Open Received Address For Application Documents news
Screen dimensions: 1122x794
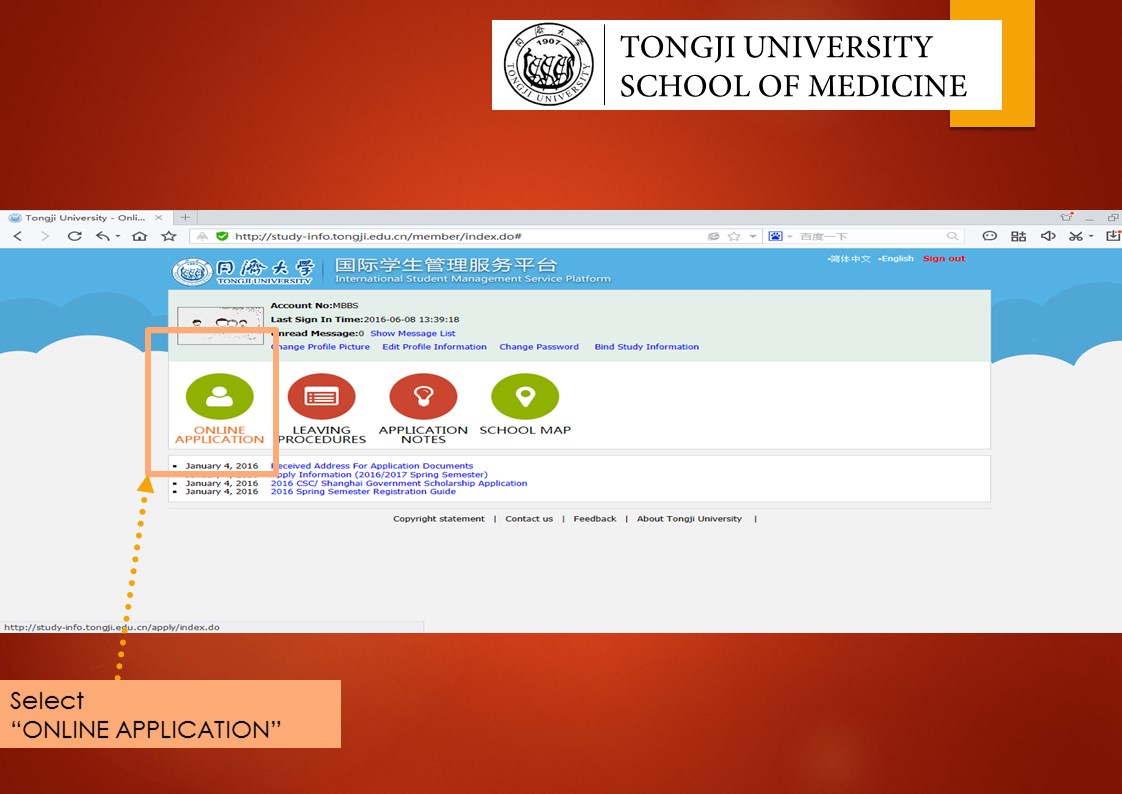[372, 466]
